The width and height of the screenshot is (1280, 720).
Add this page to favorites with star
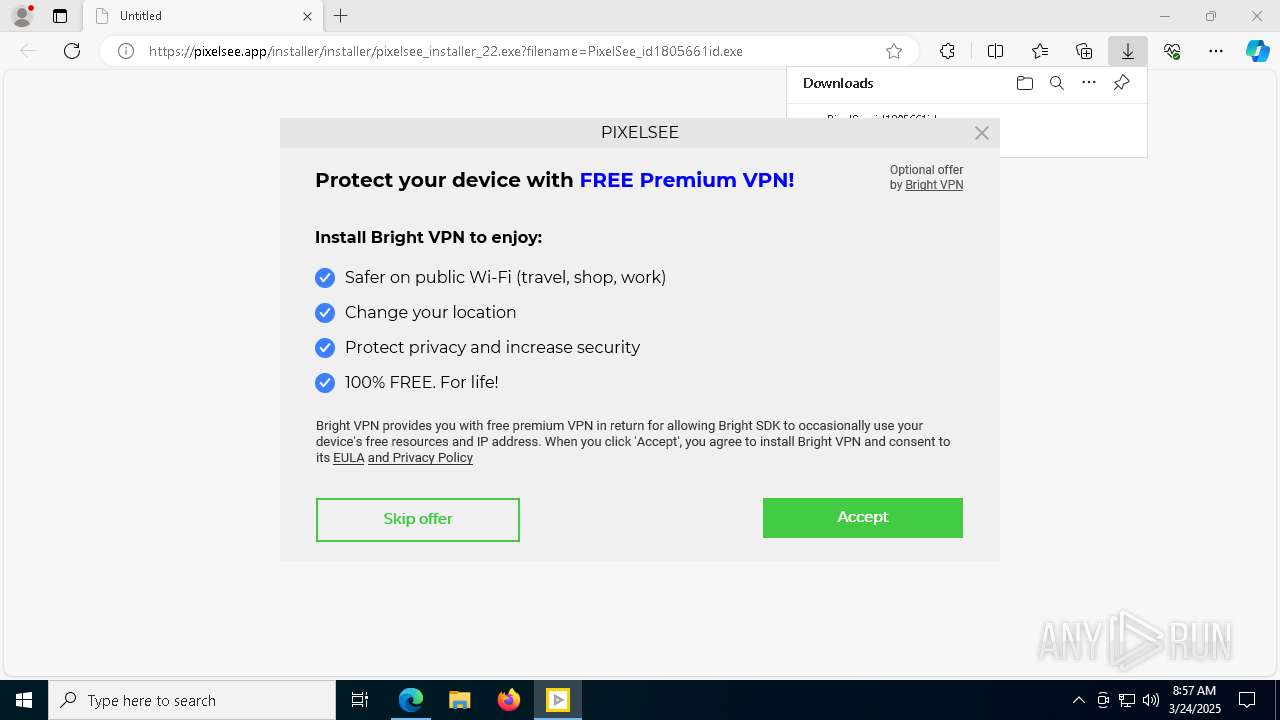[x=894, y=51]
